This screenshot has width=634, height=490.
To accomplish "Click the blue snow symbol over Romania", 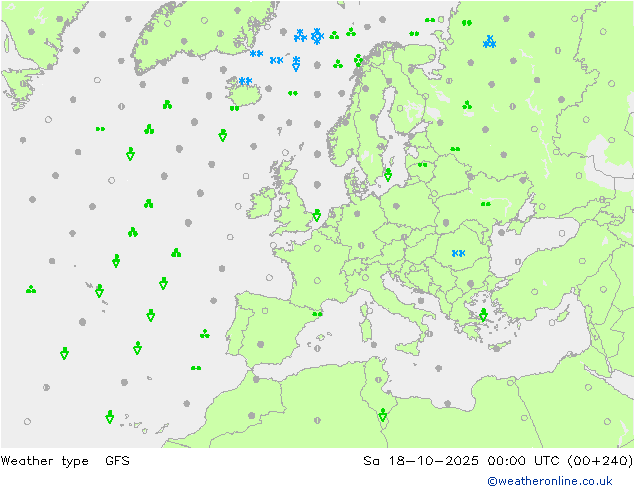I will coord(458,253).
